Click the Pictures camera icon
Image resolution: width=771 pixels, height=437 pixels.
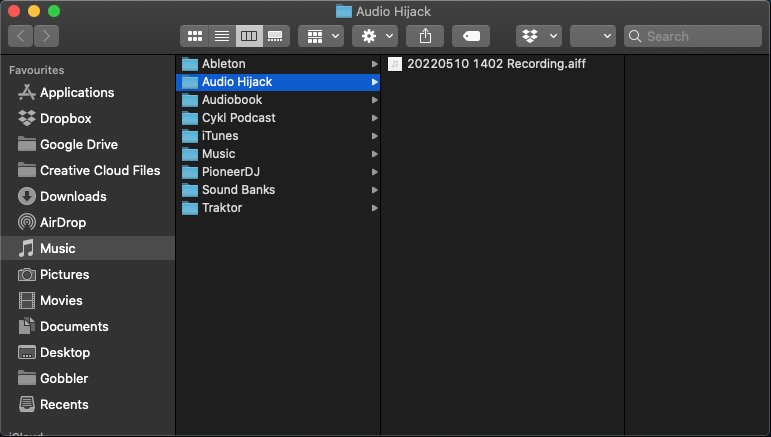27,274
